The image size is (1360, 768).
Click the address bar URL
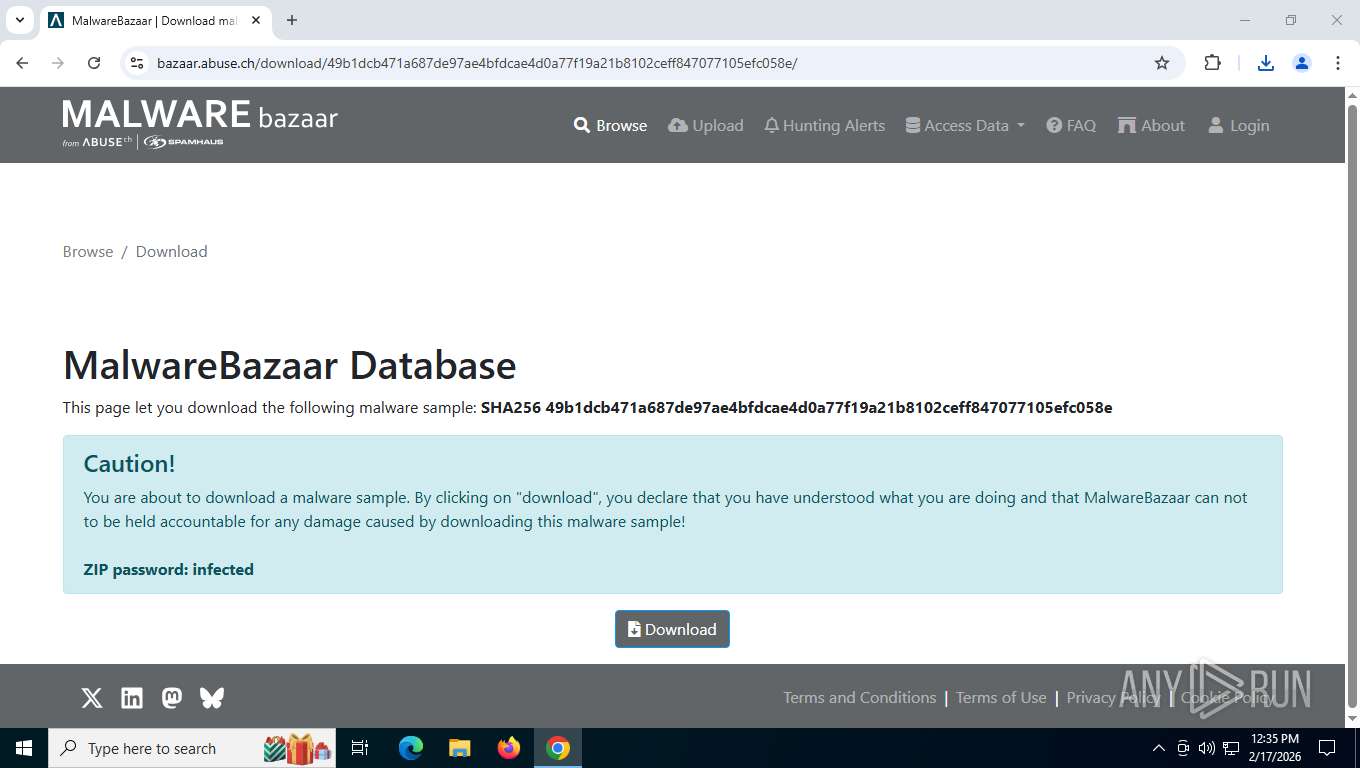(x=477, y=63)
